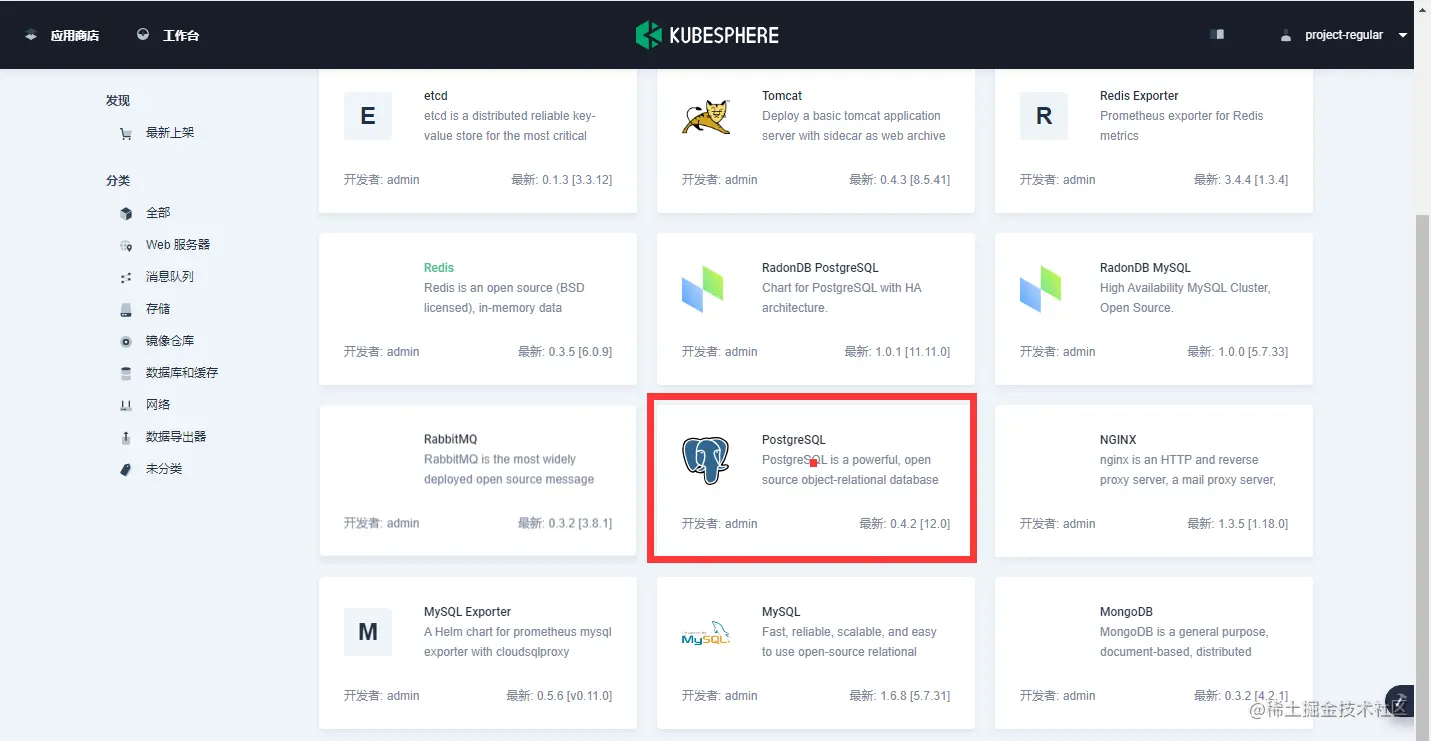Select the 数据库和缓存 category

(182, 372)
